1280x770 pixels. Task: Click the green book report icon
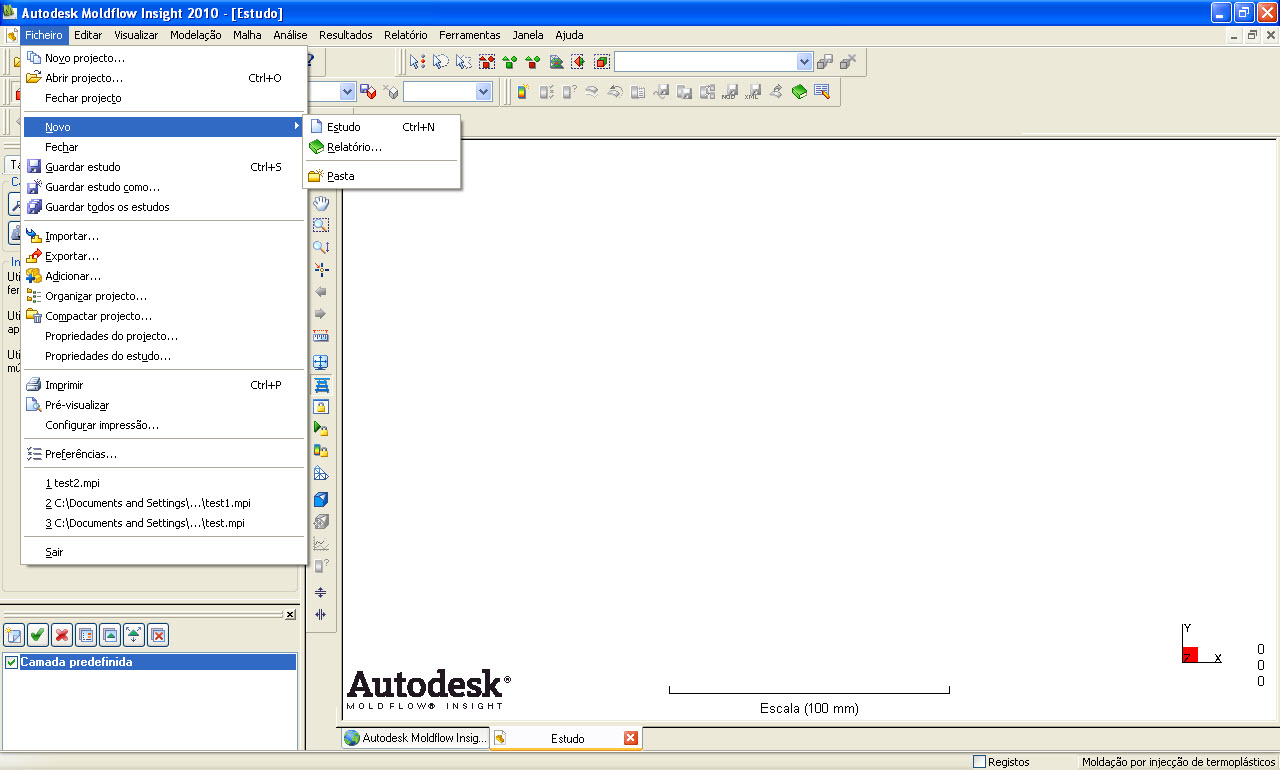(799, 91)
